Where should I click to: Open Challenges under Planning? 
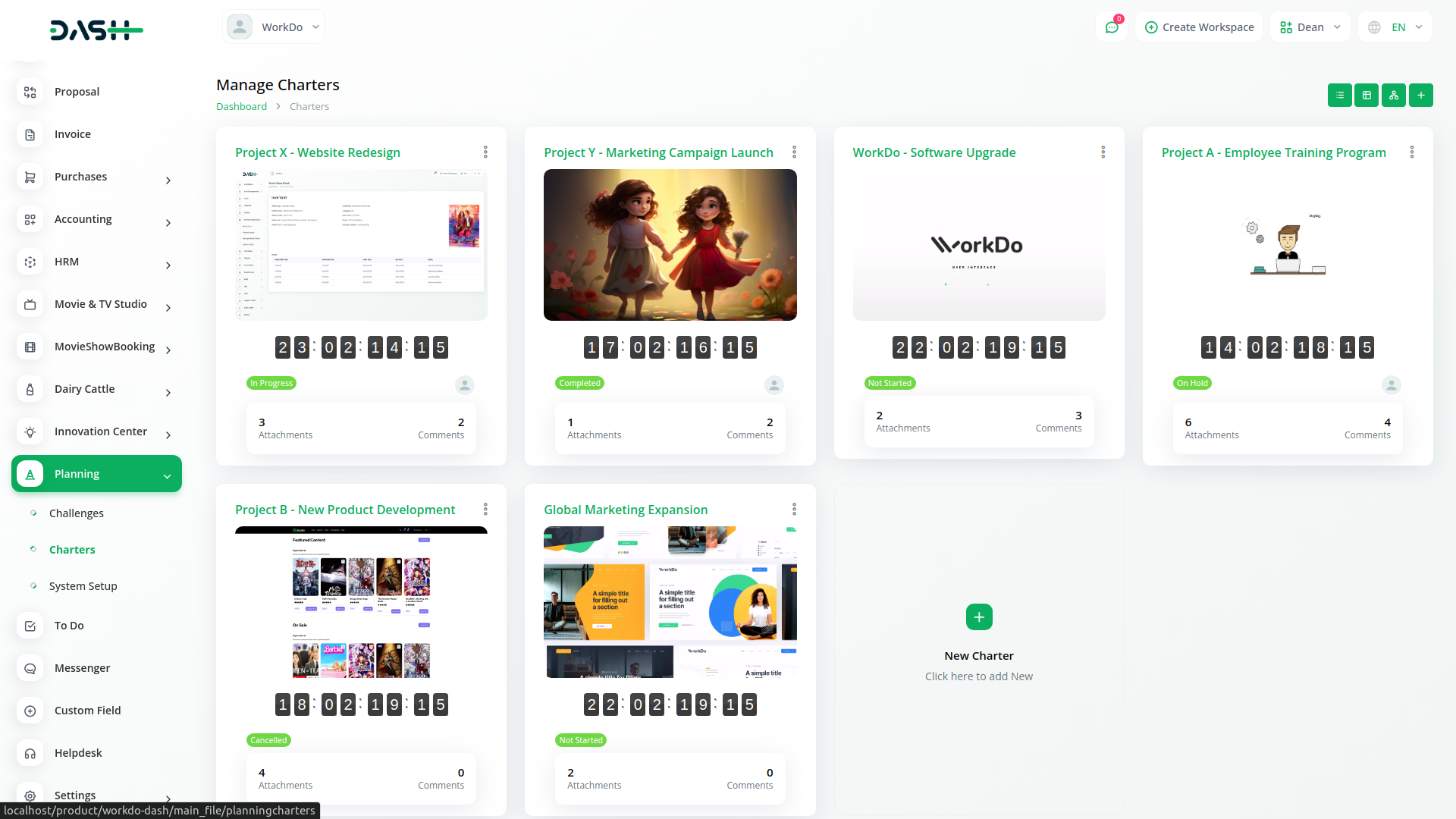[76, 513]
